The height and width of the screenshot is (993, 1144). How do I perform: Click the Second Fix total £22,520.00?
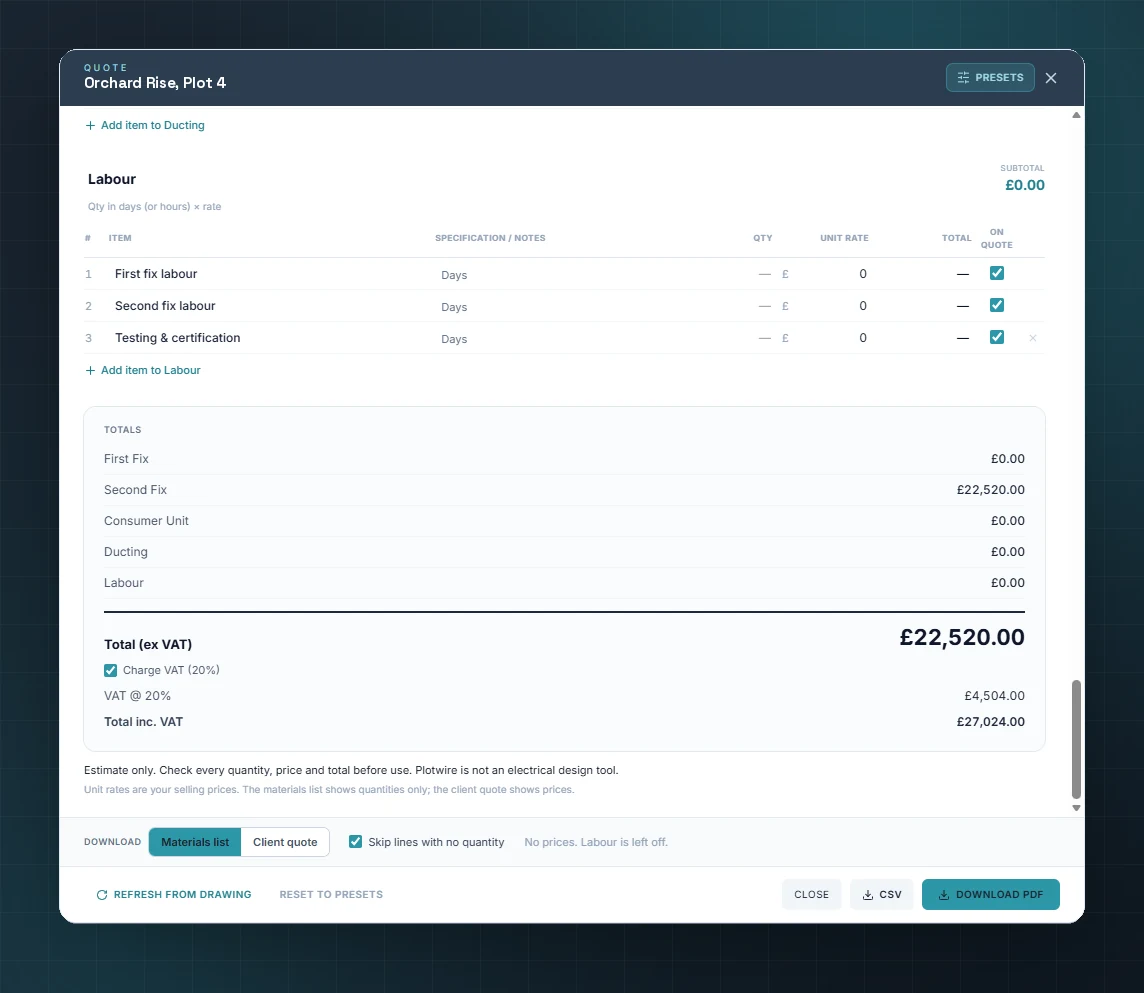pyautogui.click(x=990, y=490)
